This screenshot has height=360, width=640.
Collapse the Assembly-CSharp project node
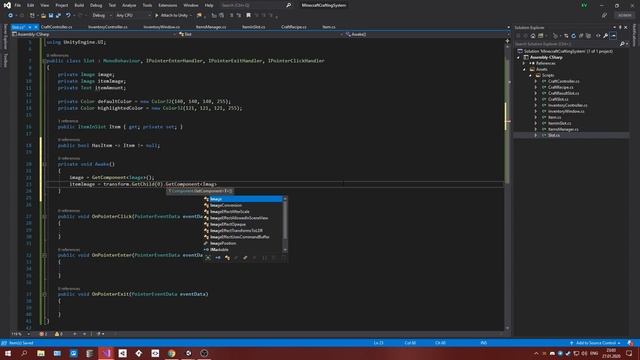519,58
